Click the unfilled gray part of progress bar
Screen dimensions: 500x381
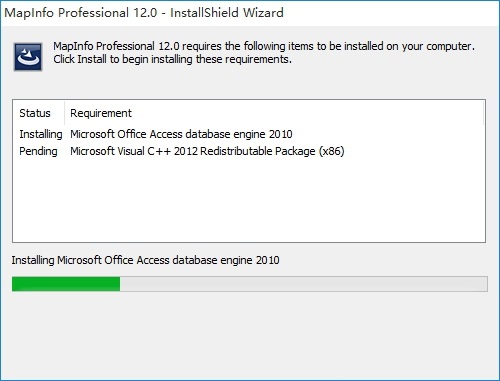[x=303, y=284]
